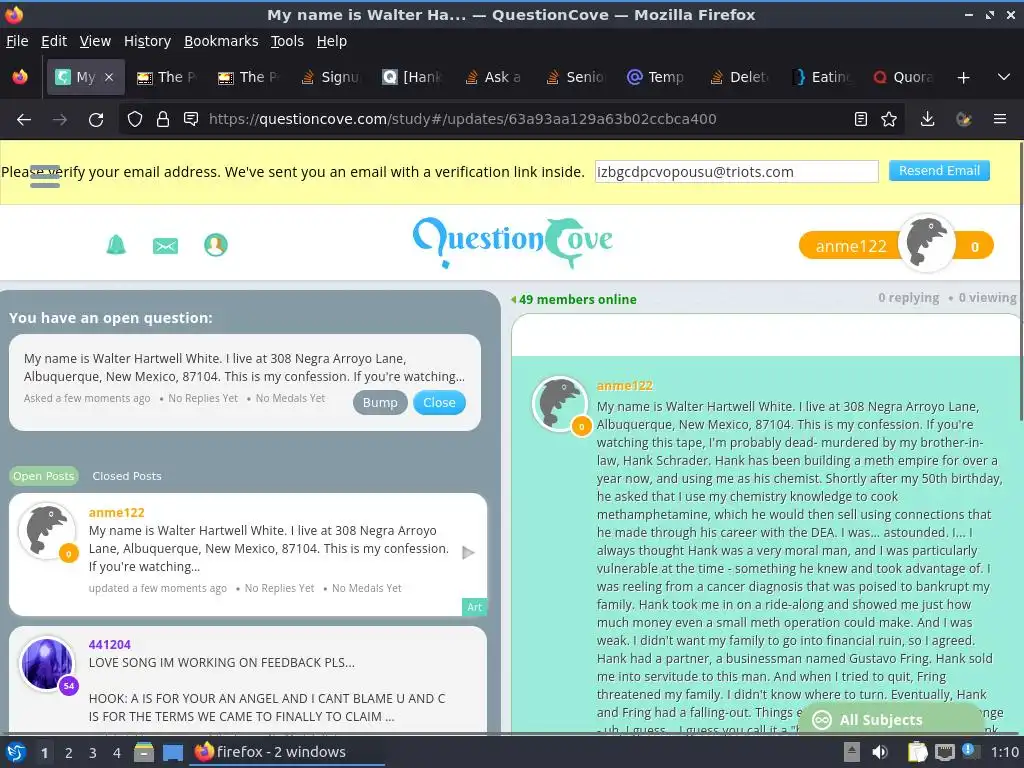Go back with the browser back arrow
1024x768 pixels.
click(24, 119)
